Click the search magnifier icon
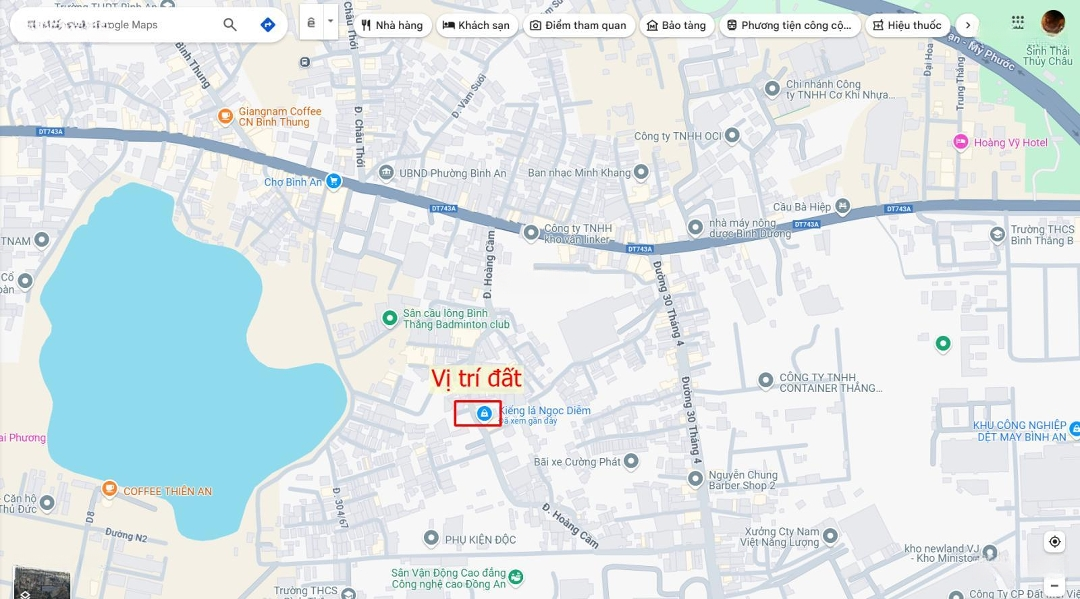This screenshot has width=1080, height=599. click(x=230, y=25)
